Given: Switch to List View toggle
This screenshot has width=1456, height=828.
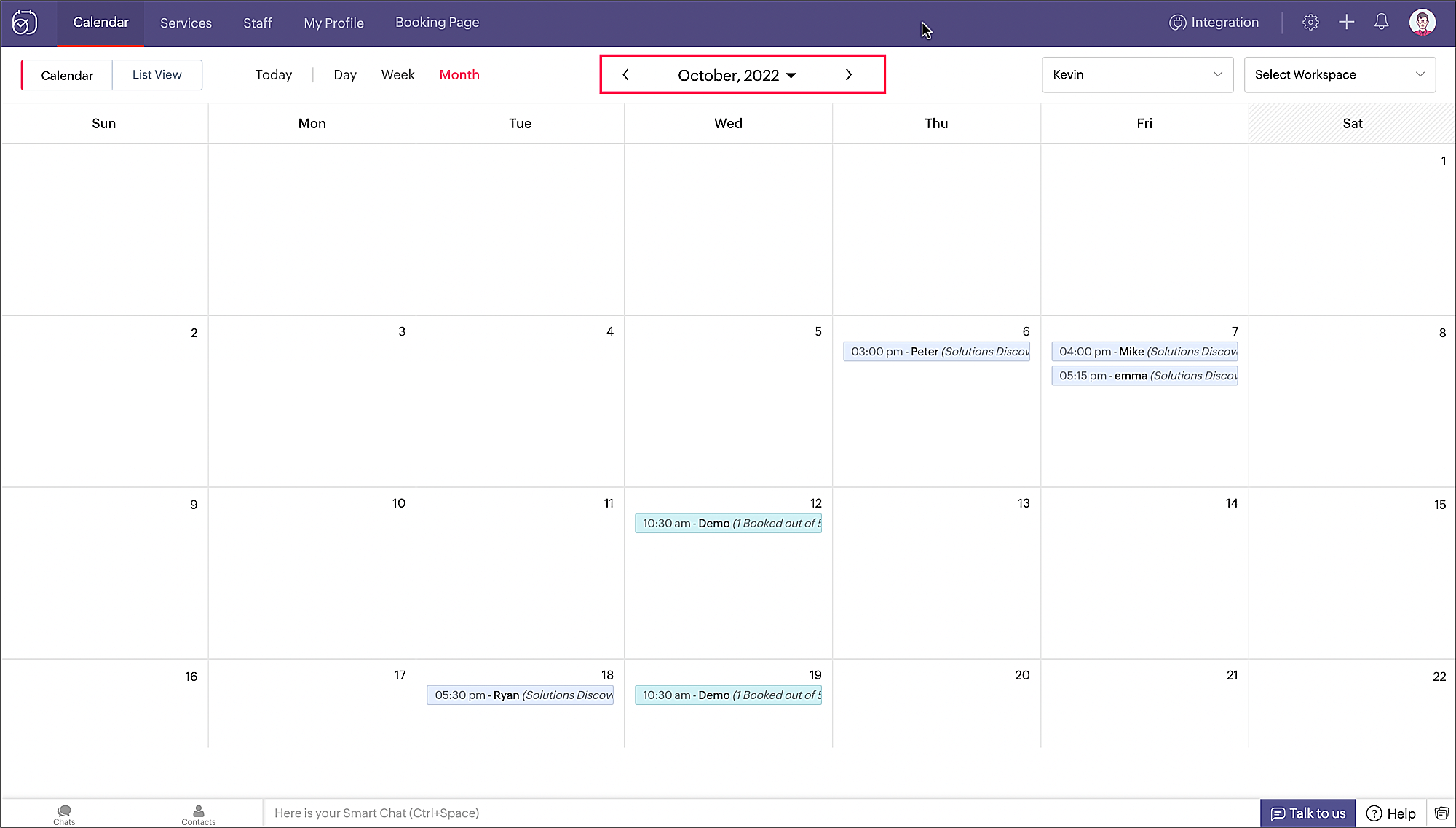Looking at the screenshot, I should (x=157, y=75).
